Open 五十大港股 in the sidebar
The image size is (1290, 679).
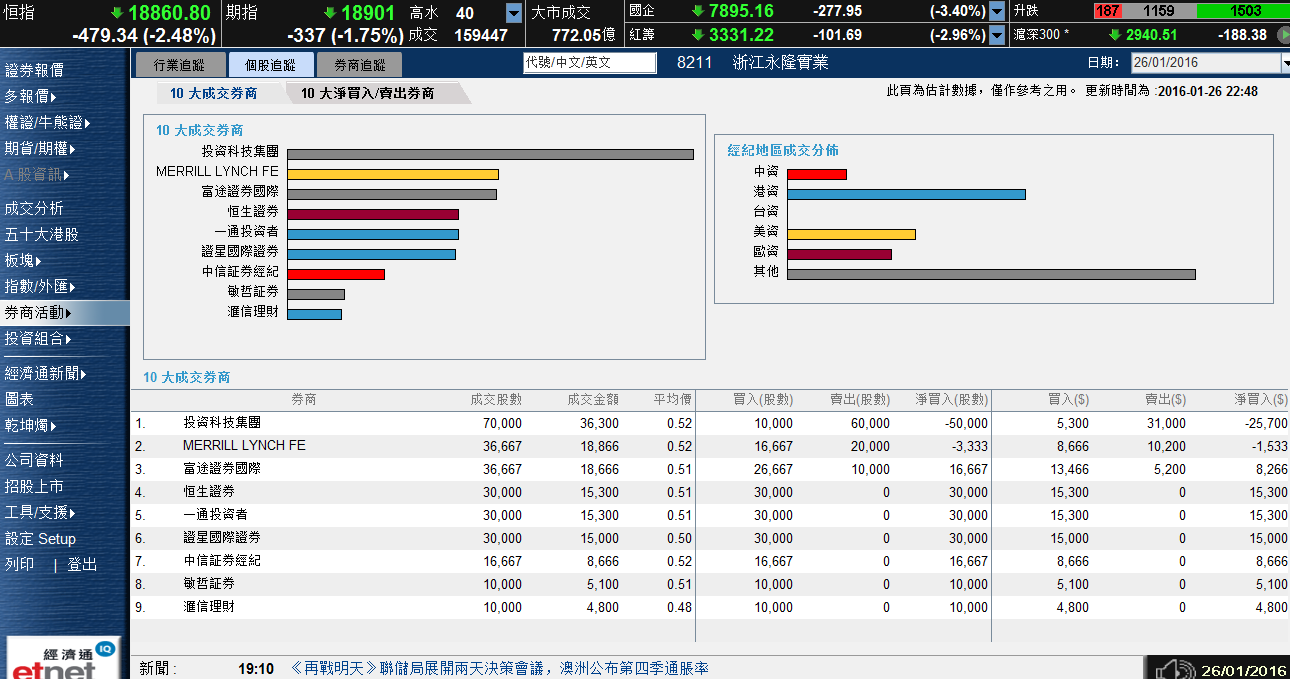tap(41, 234)
